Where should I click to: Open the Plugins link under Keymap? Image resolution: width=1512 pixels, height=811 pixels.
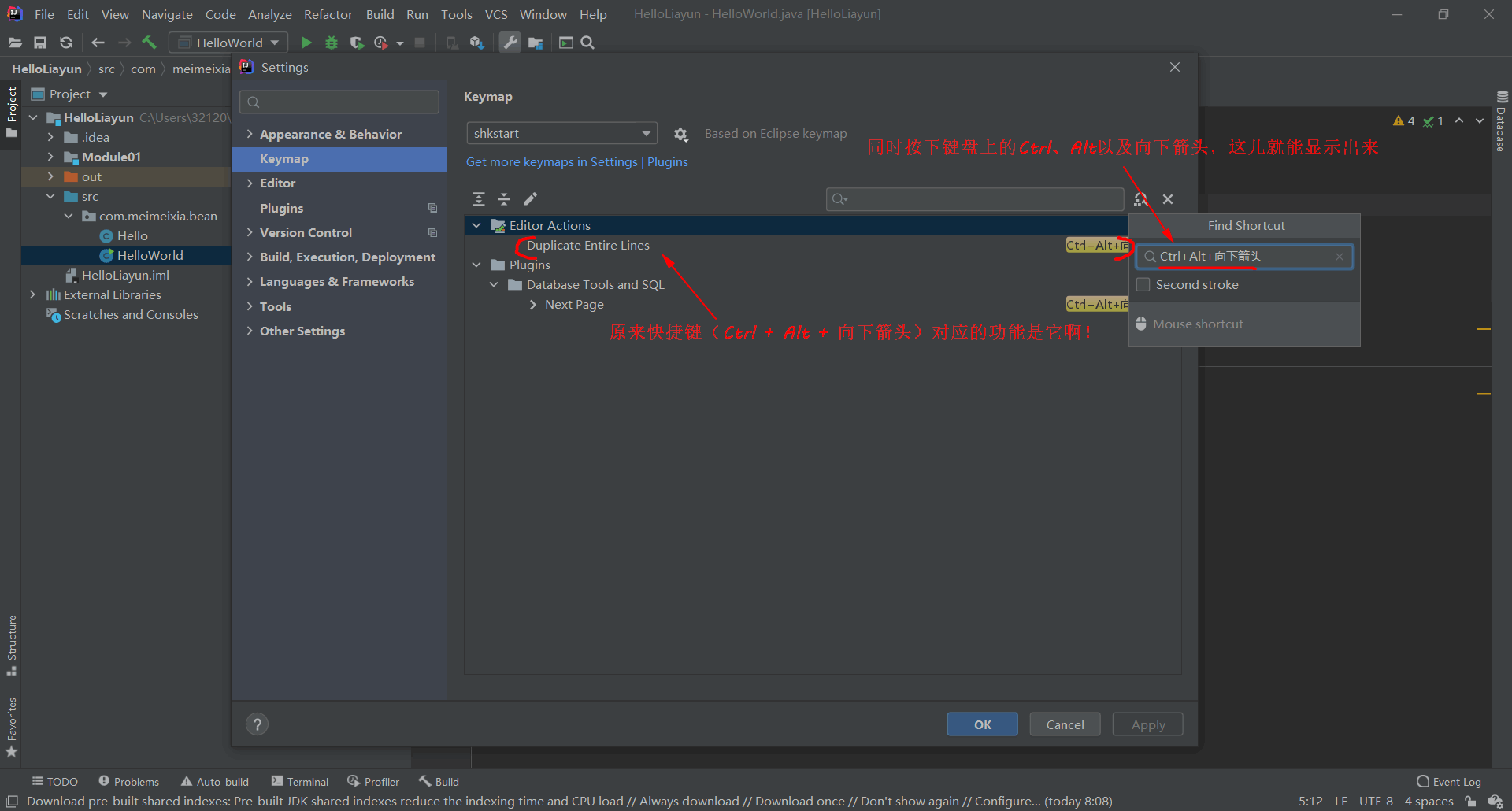tap(667, 161)
